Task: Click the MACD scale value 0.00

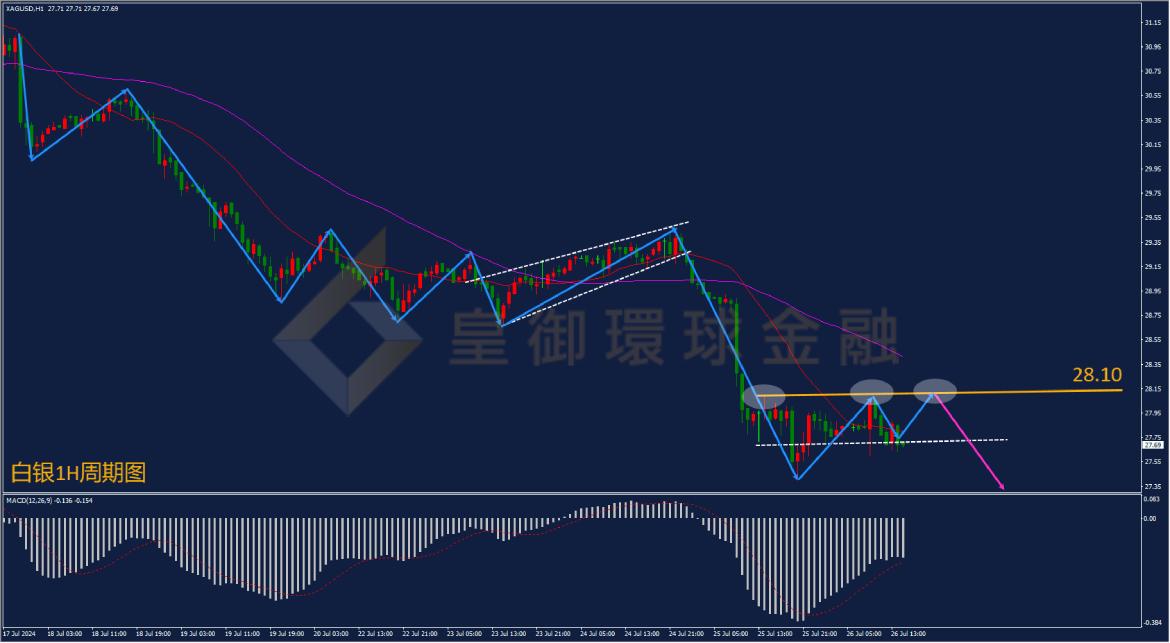Action: [x=1150, y=518]
